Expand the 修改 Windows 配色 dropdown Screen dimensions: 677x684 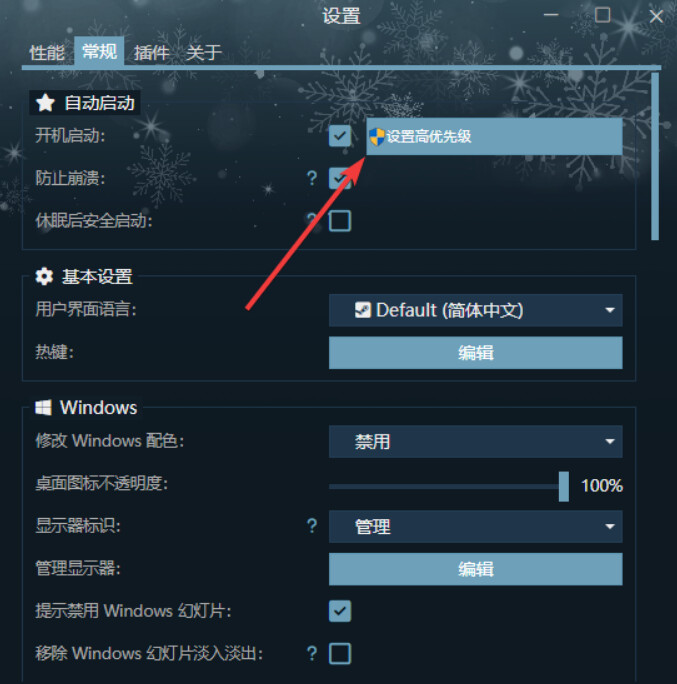pos(475,441)
